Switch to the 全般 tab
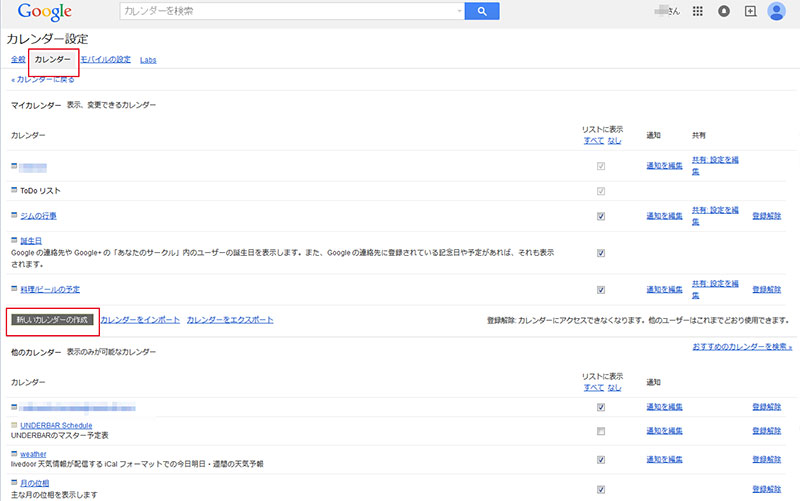Viewport: 800px width, 501px height. (18, 60)
